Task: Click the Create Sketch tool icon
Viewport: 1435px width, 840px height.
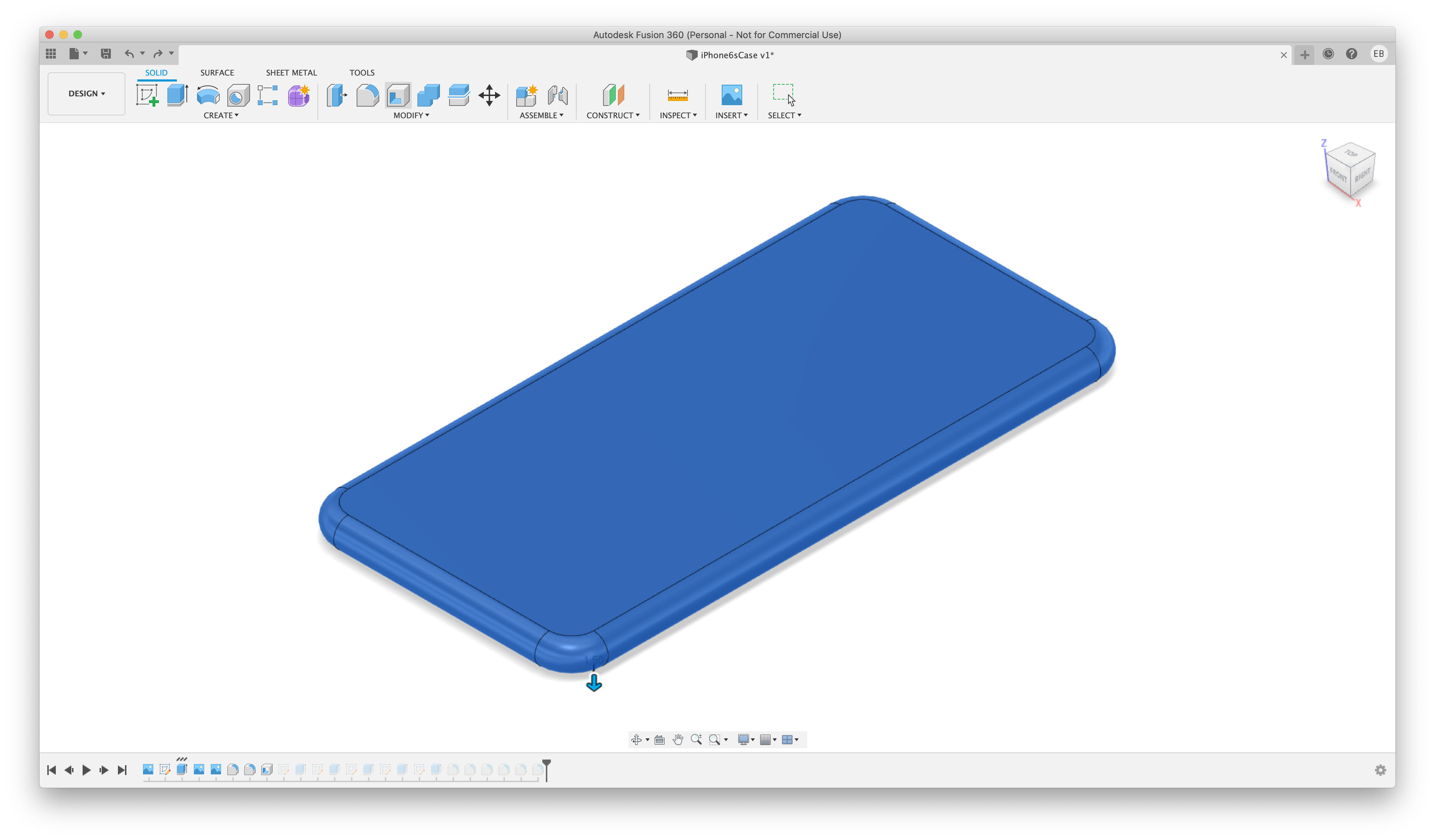Action: 148,95
